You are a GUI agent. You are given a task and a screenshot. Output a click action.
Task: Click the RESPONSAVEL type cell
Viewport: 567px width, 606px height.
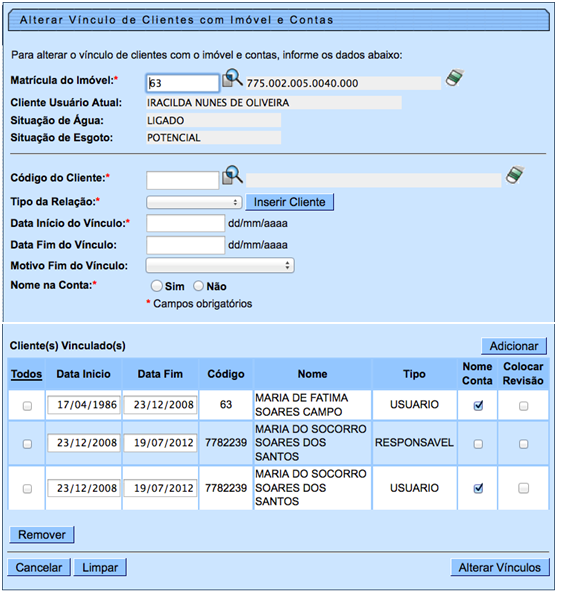[x=414, y=443]
